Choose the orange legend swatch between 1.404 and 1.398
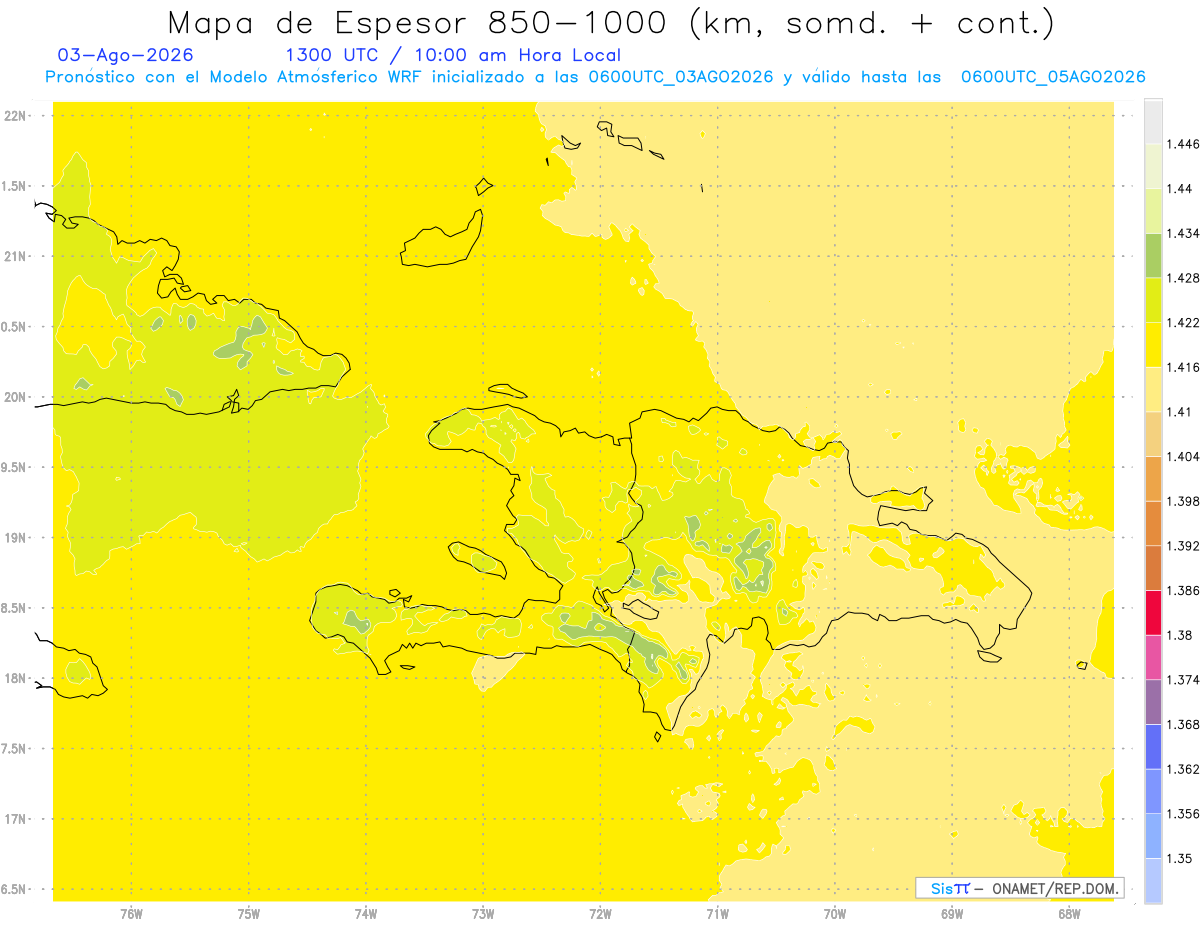 click(x=1154, y=478)
